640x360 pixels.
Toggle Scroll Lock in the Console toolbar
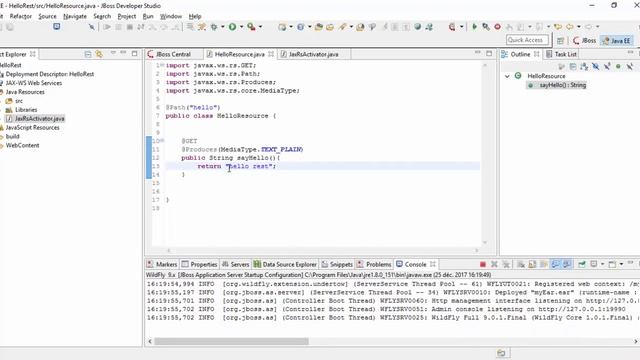point(532,264)
